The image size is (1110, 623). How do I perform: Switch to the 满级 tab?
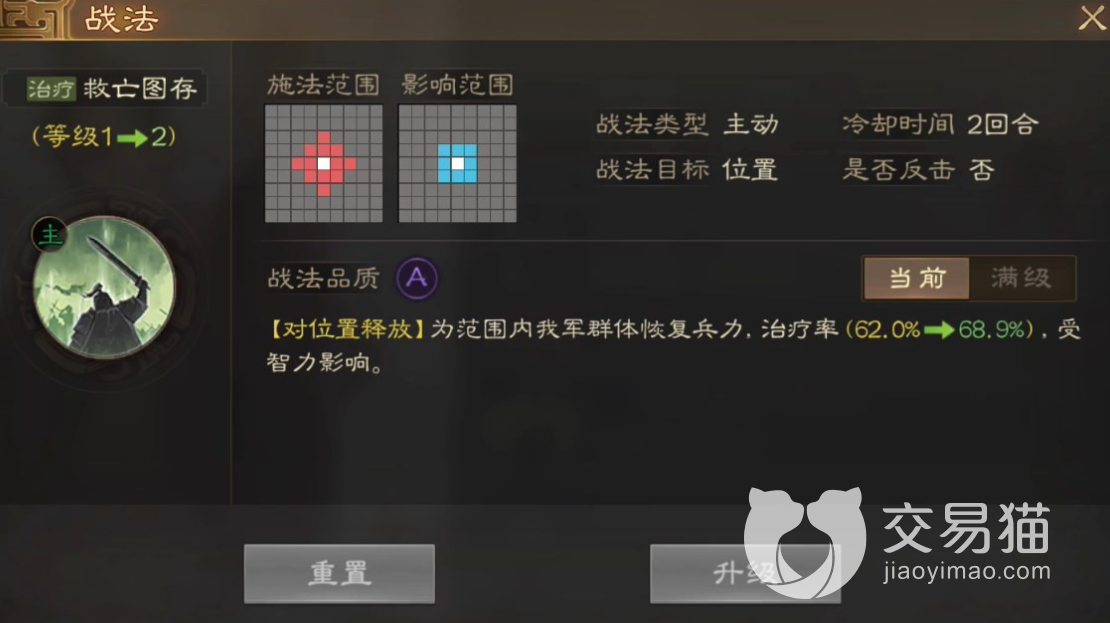[x=1022, y=278]
